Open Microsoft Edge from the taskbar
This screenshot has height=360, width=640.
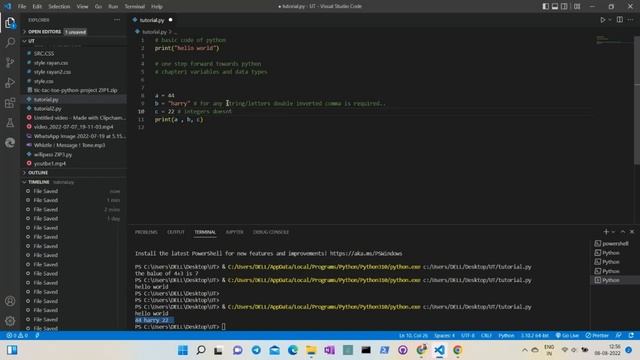(293, 350)
